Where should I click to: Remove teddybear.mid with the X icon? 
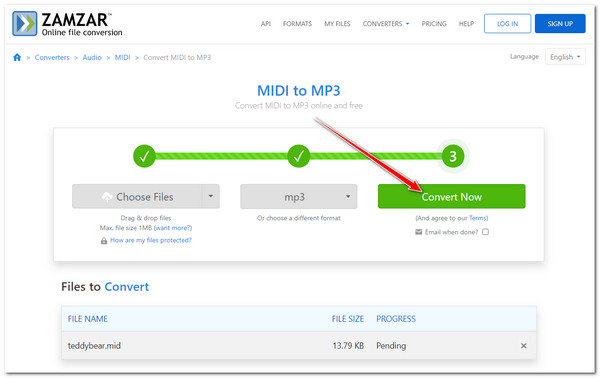[523, 346]
